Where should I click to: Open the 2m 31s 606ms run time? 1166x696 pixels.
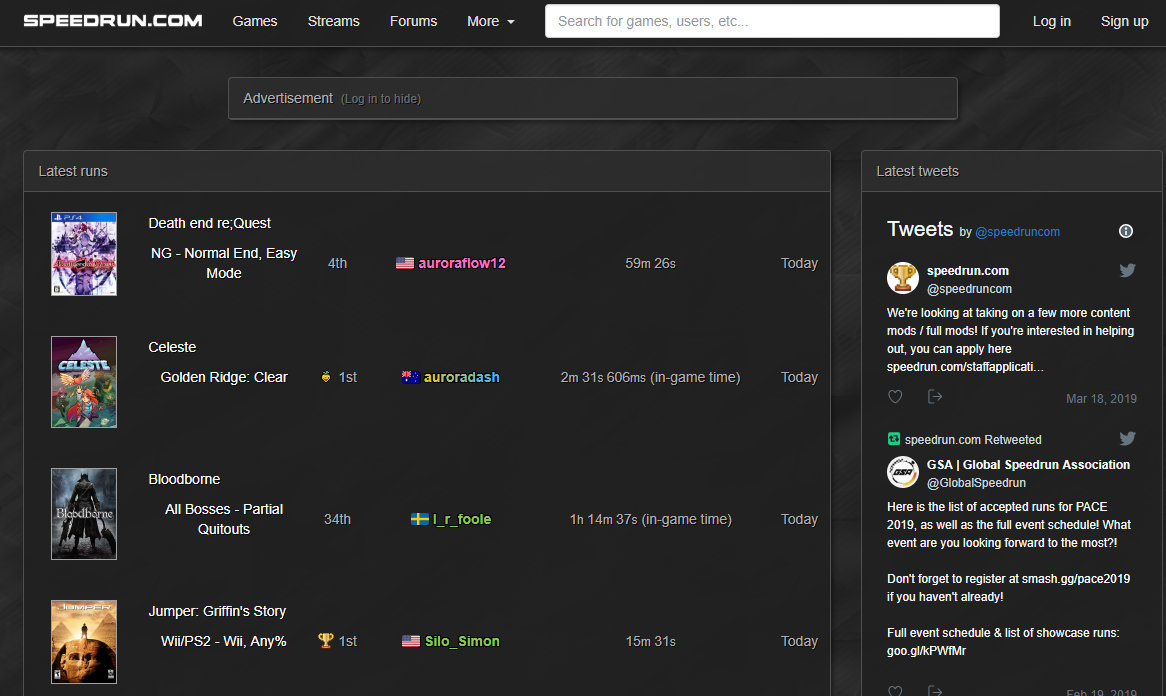pos(651,377)
